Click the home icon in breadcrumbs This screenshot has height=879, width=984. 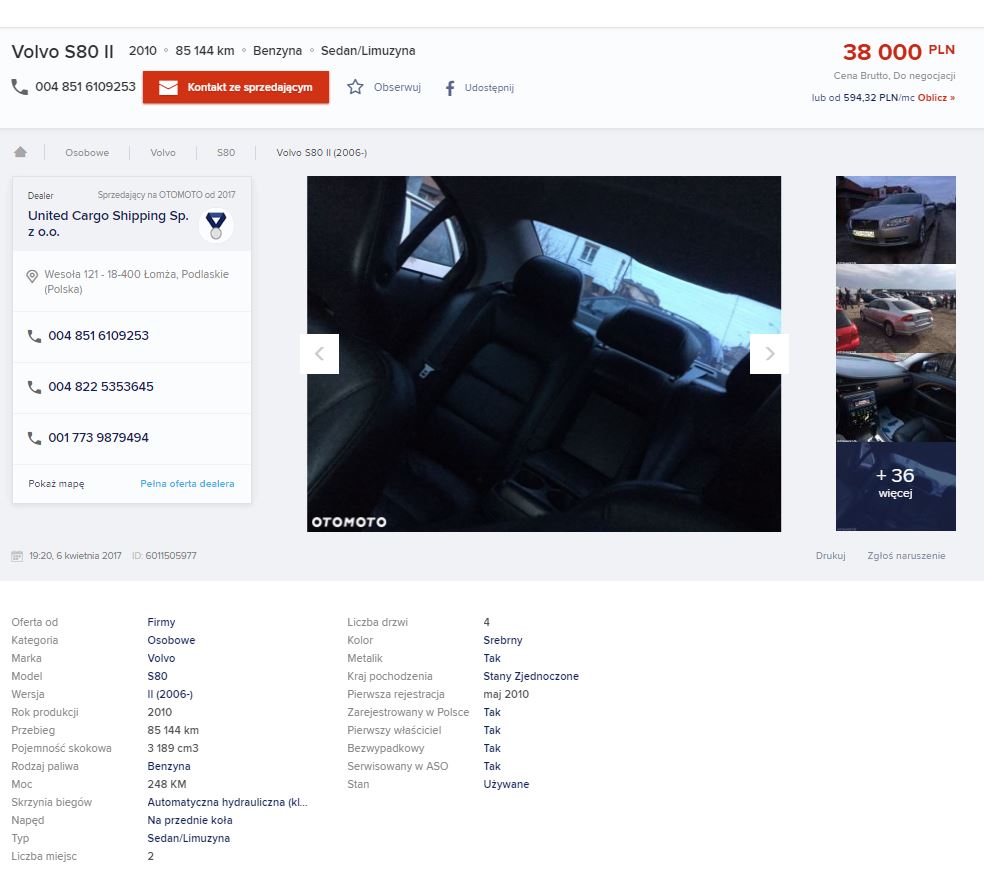click(20, 152)
